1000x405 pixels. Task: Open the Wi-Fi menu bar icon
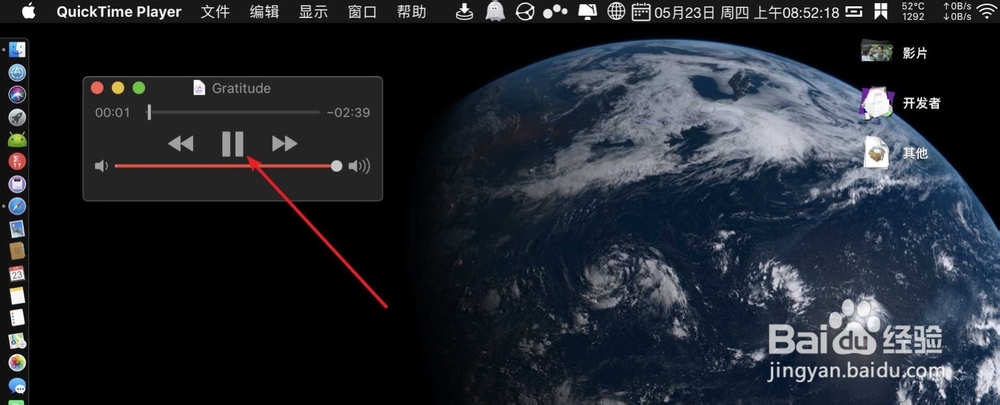(x=986, y=11)
